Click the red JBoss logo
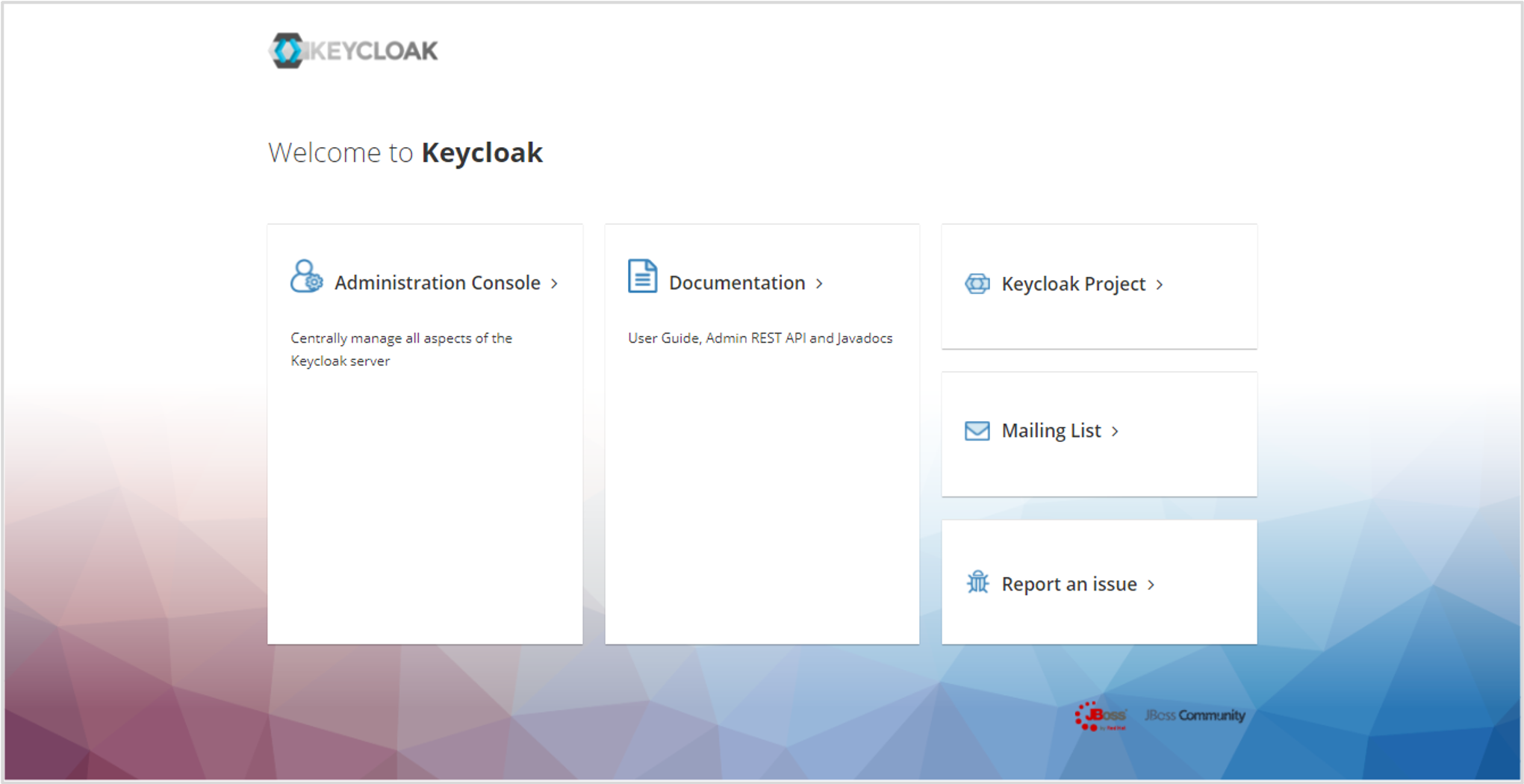Screen dimensions: 1524x784 click(1101, 716)
